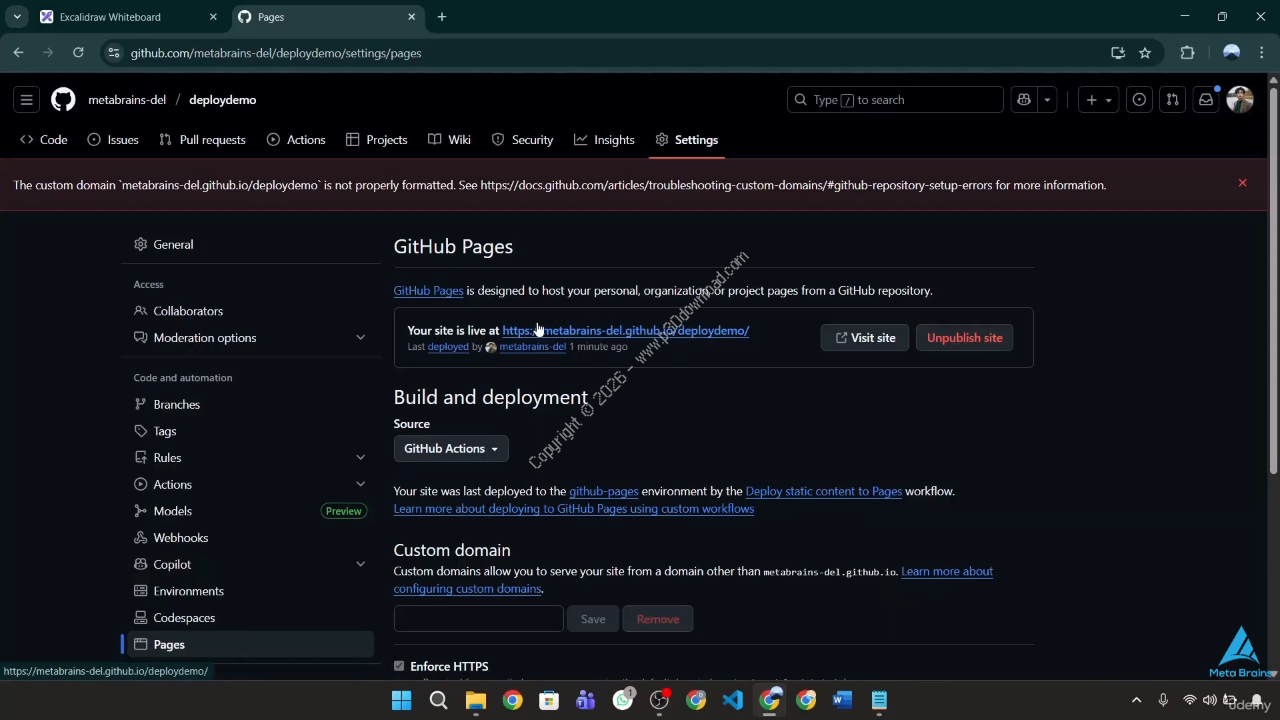This screenshot has width=1280, height=720.
Task: Open the hamburger navigation menu
Action: pyautogui.click(x=27, y=100)
